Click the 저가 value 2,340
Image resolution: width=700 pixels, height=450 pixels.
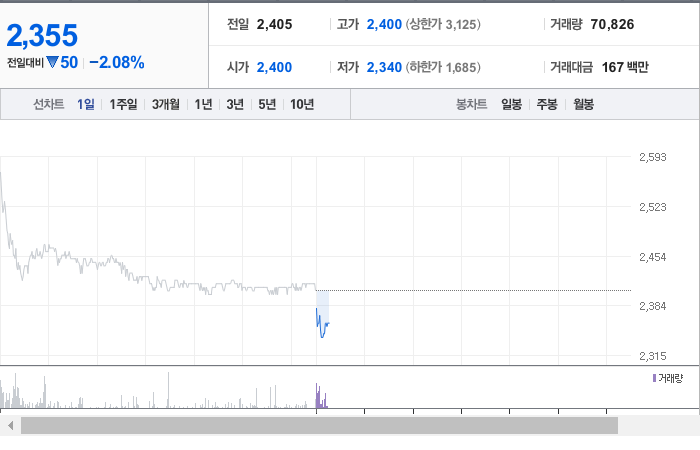click(x=384, y=67)
